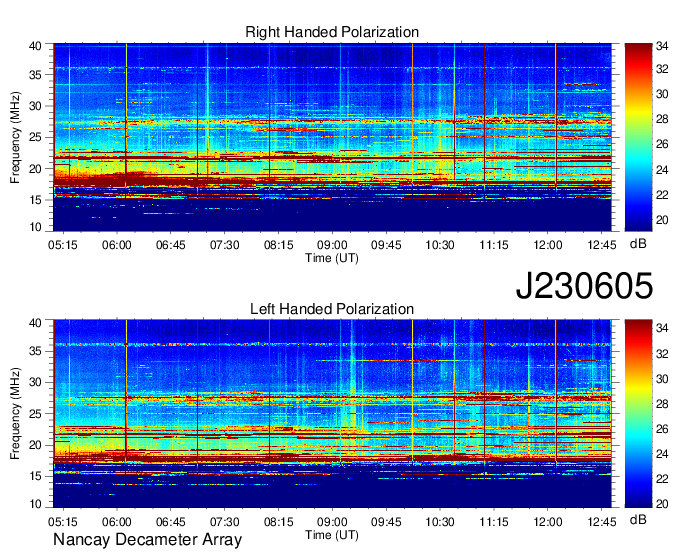Pick the 07:30 time tick under Left Handed plot
Image resolution: width=680 pixels, height=552 pixels.
point(225,522)
